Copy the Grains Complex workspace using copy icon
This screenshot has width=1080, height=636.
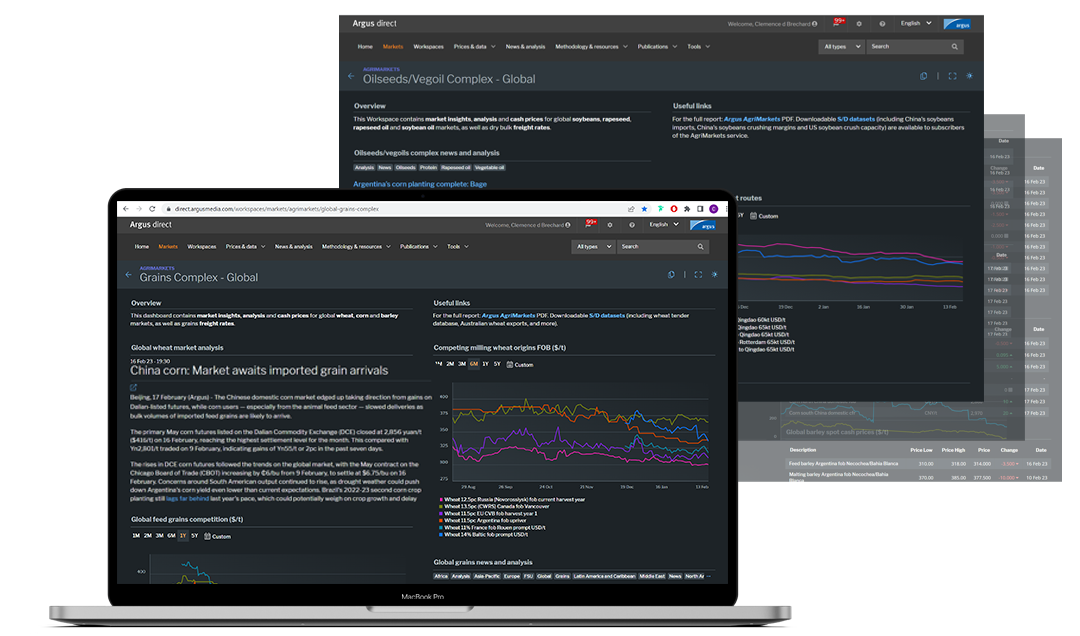click(671, 275)
